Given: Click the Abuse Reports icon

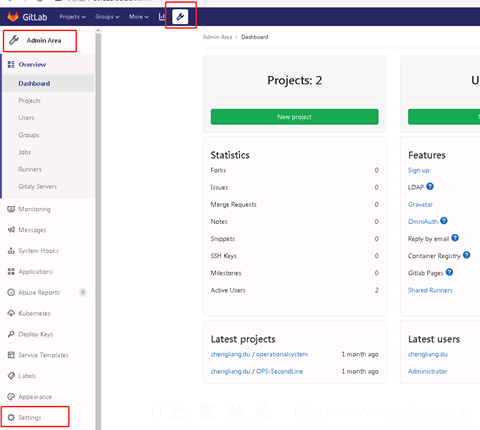Looking at the screenshot, I should pos(11,292).
